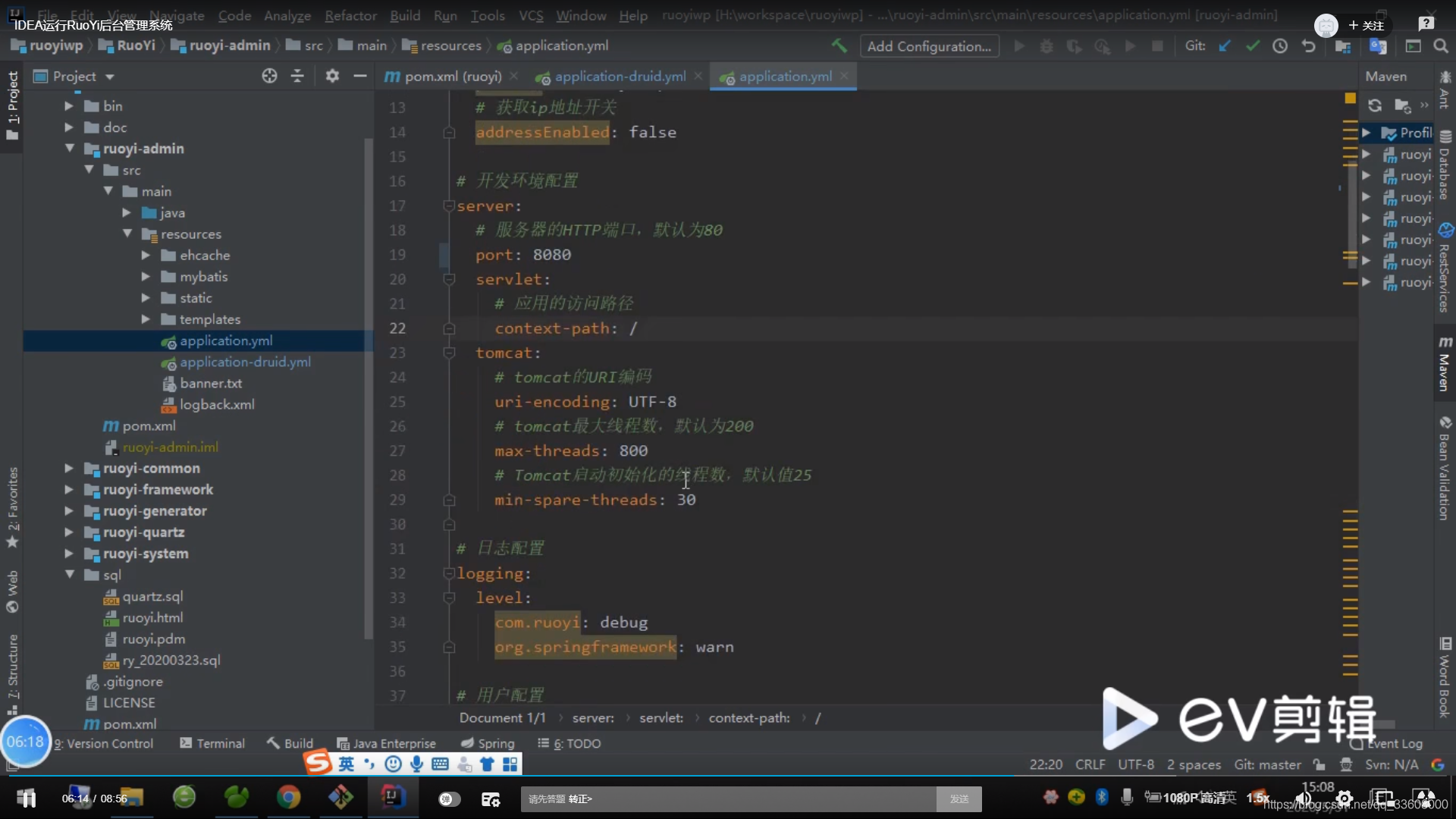
Task: Open Search Everywhere magnifier icon
Action: click(x=1441, y=46)
